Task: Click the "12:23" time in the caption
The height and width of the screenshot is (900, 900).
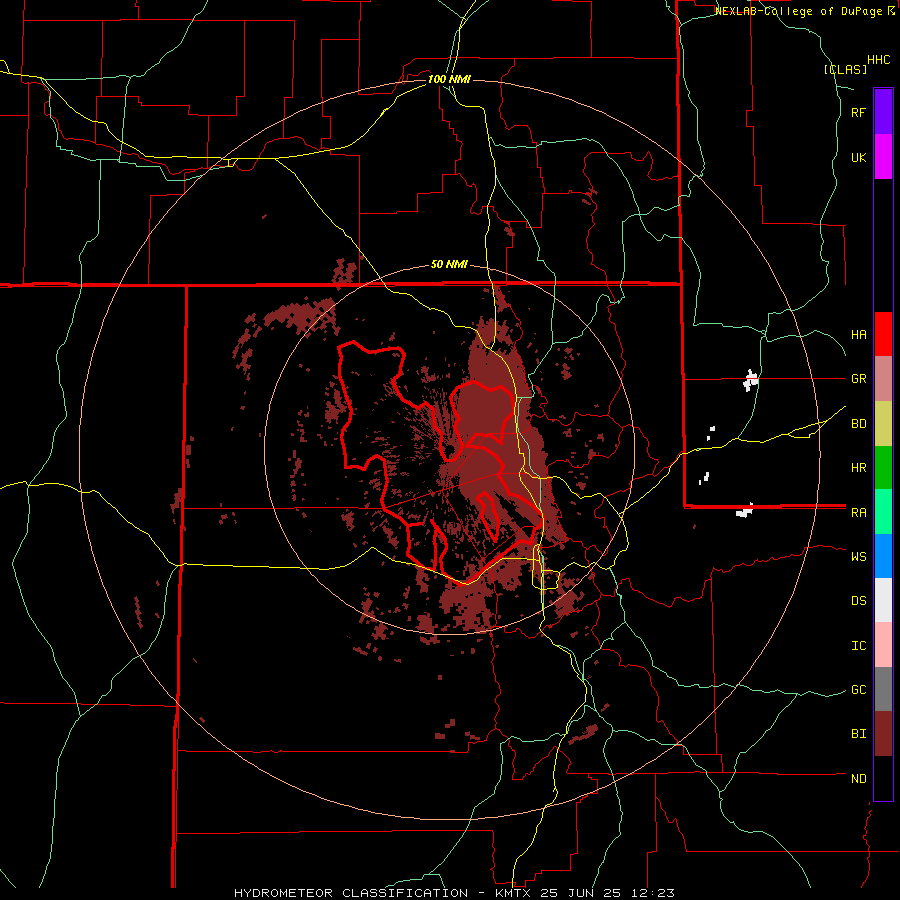Action: [651, 893]
